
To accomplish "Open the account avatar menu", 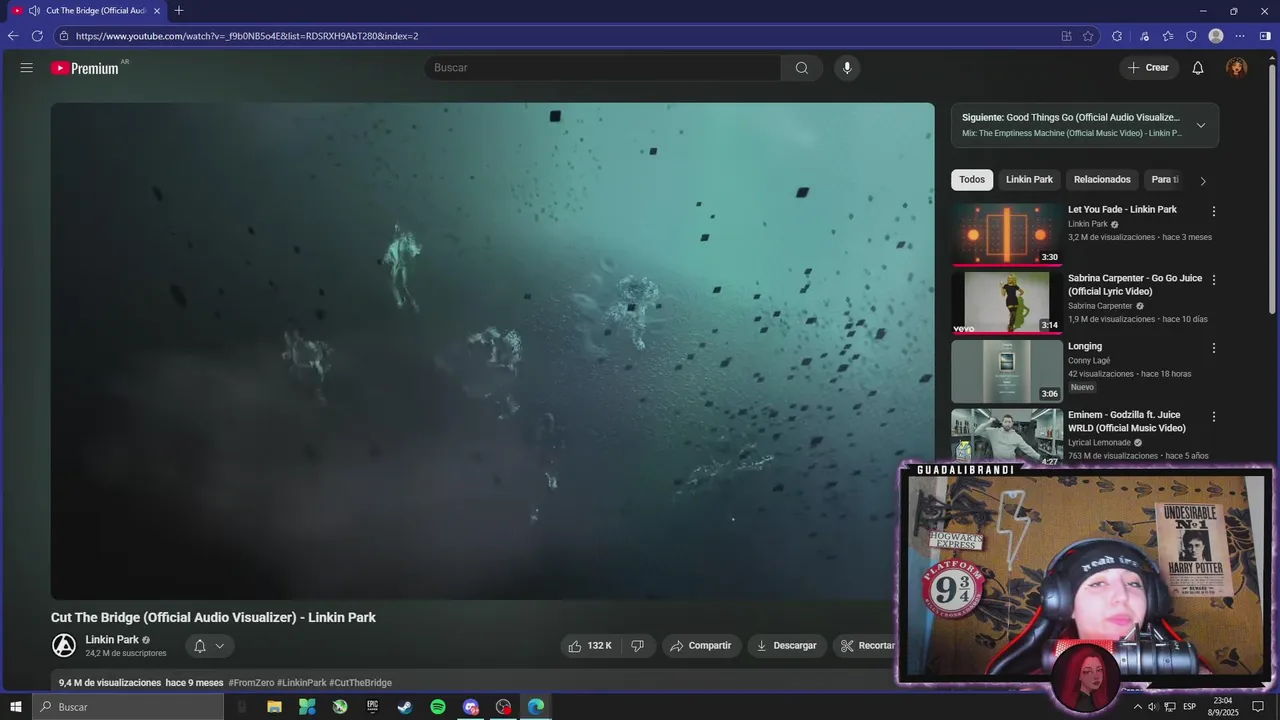I will pyautogui.click(x=1237, y=68).
